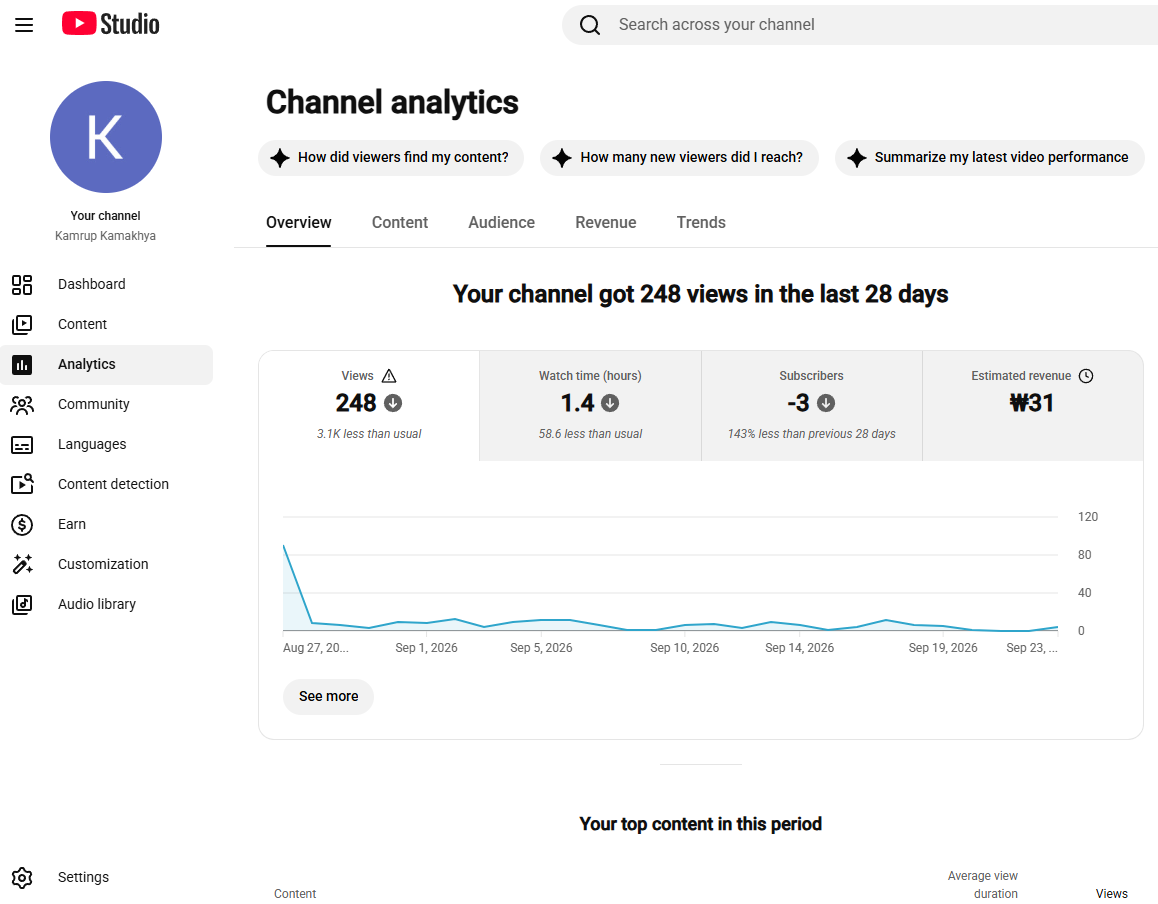The width and height of the screenshot is (1158, 904).
Task: Click the '3.1K less than usual' text
Action: pos(369,434)
